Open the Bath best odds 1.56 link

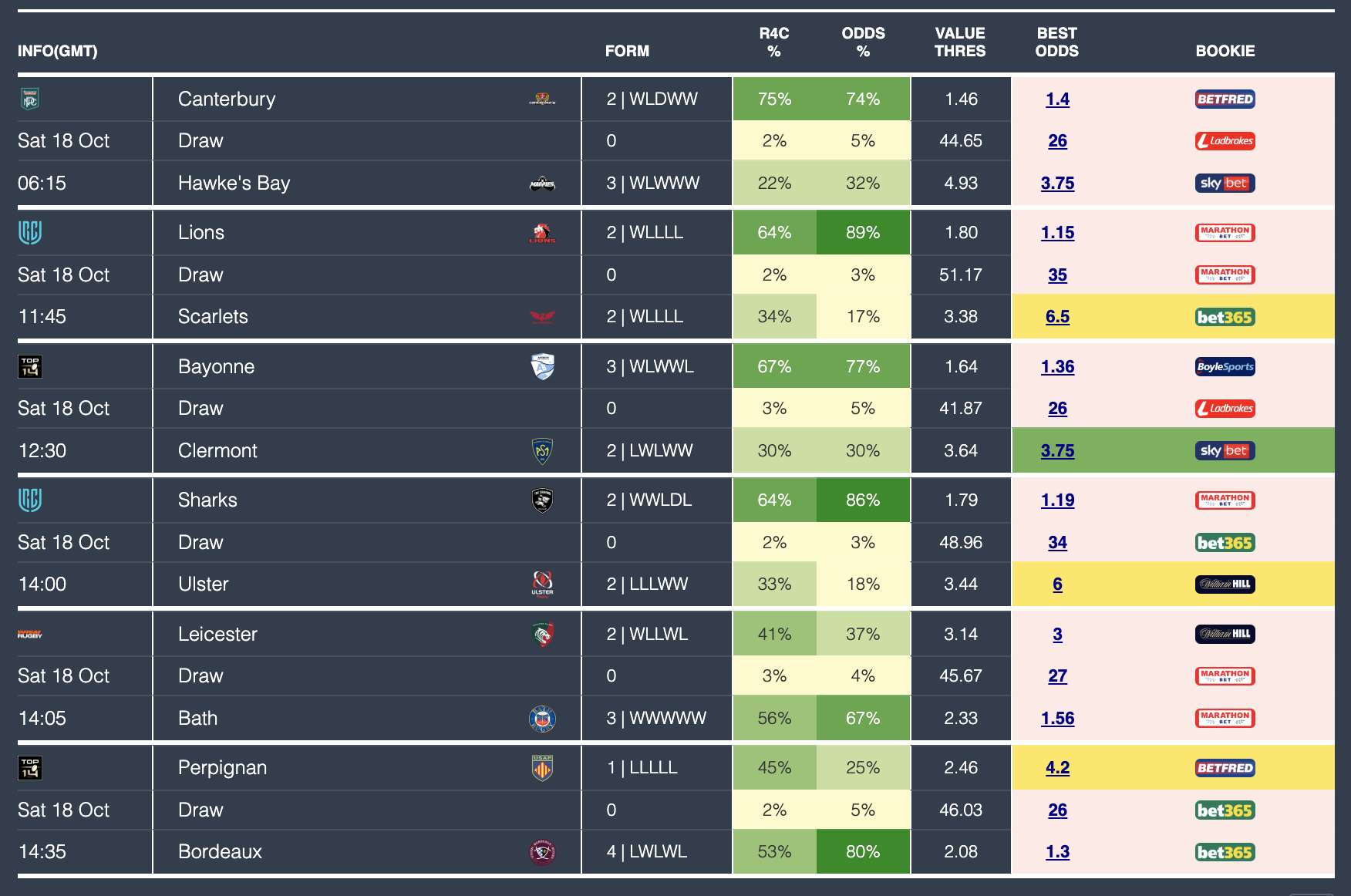click(x=1057, y=719)
